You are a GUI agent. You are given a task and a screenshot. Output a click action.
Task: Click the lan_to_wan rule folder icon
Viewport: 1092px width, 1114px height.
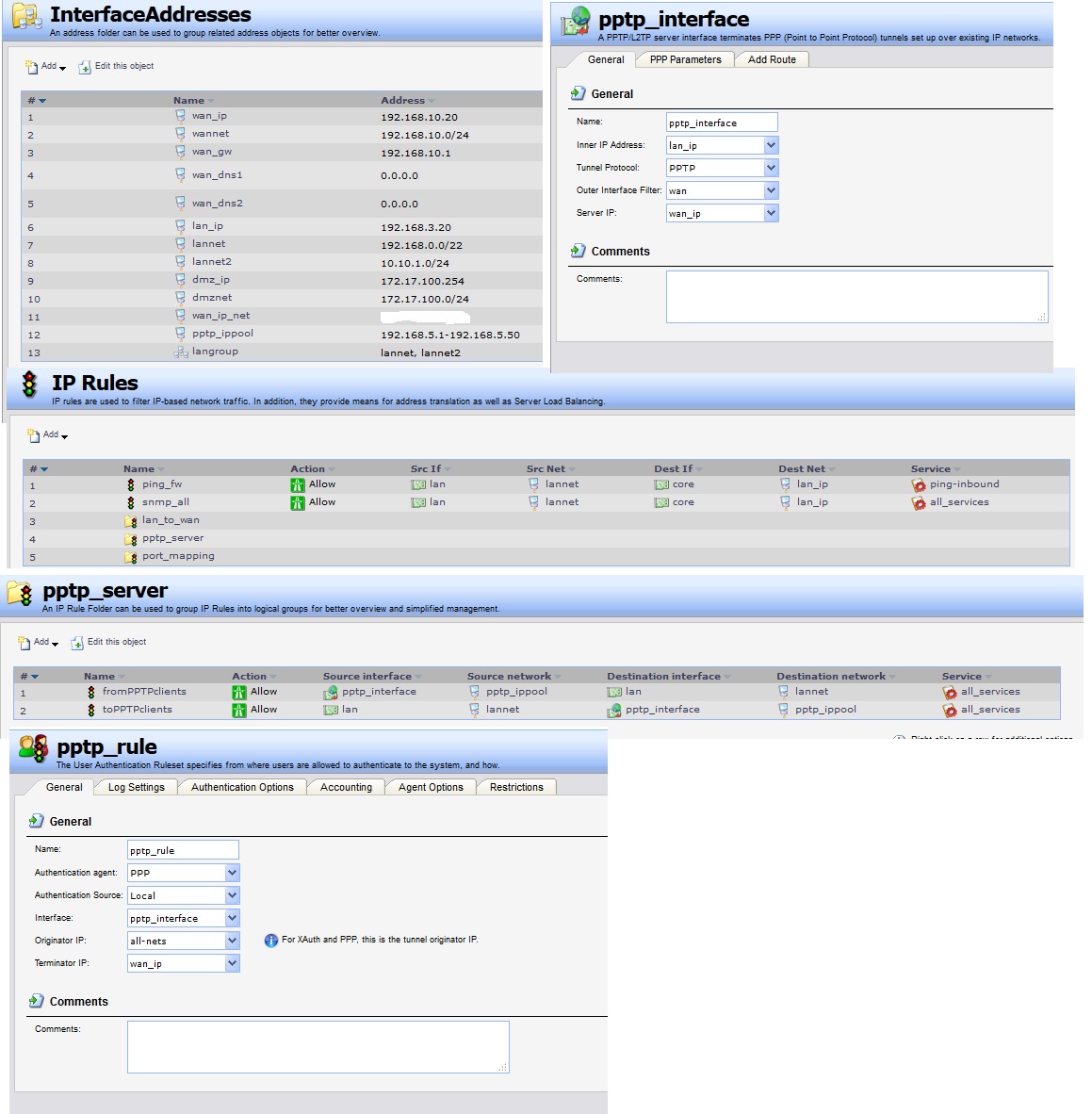tap(131, 521)
